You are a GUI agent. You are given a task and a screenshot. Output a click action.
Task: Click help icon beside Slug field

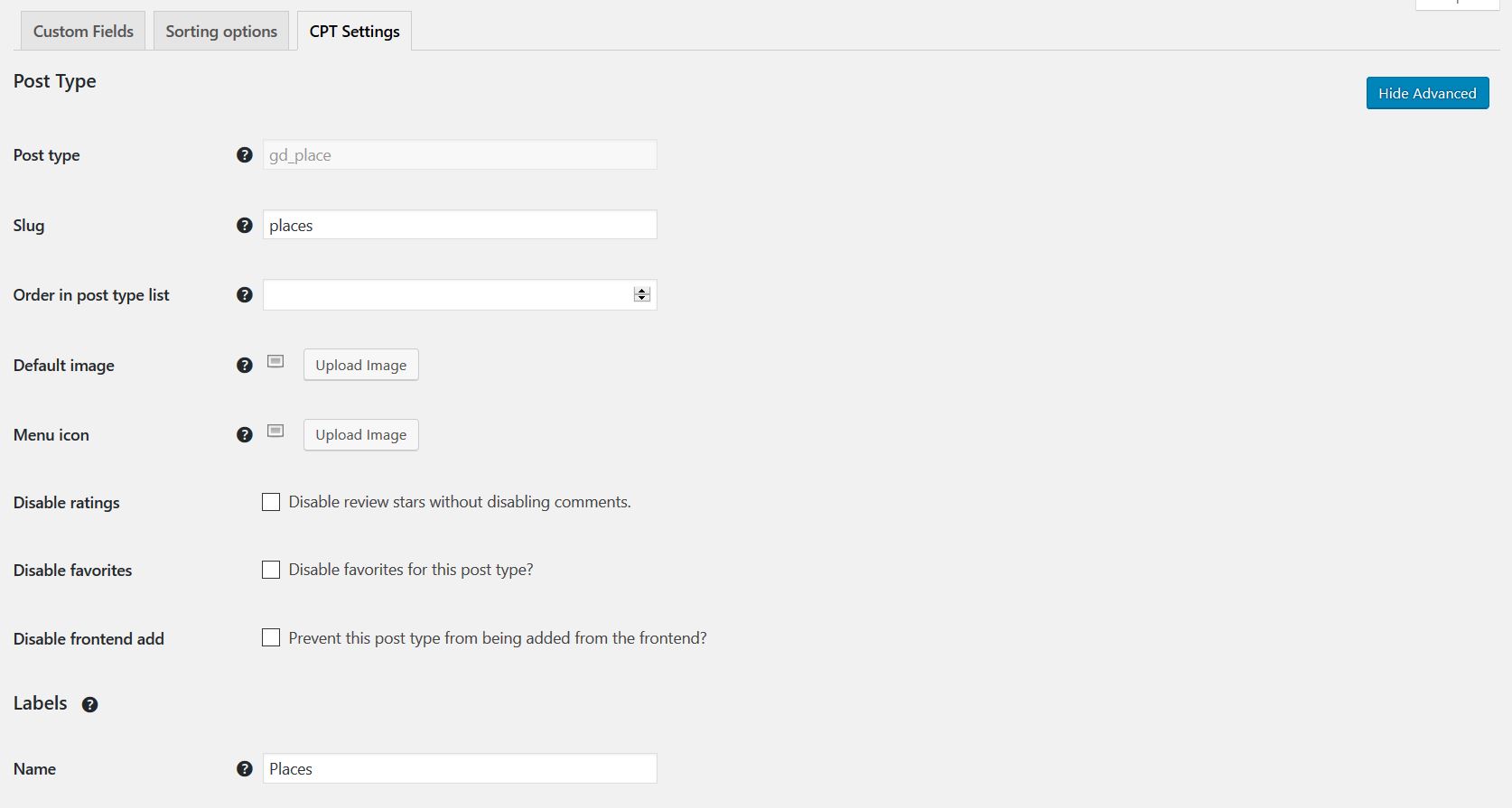244,226
